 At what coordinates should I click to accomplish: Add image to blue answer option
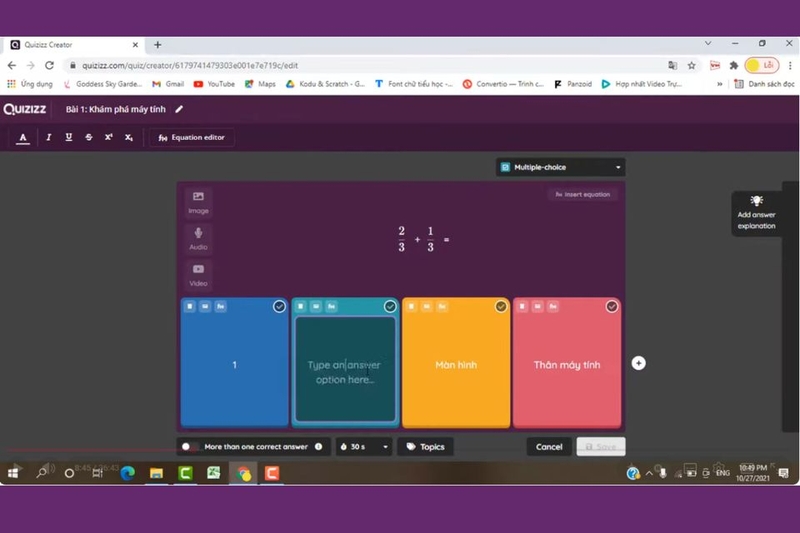(x=205, y=306)
